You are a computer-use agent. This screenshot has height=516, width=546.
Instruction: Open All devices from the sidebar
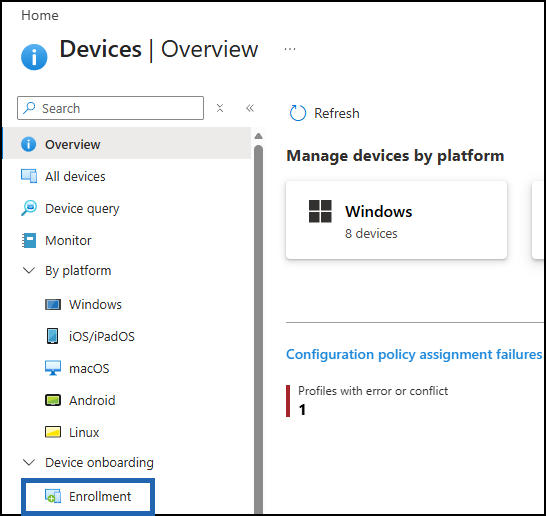75,177
